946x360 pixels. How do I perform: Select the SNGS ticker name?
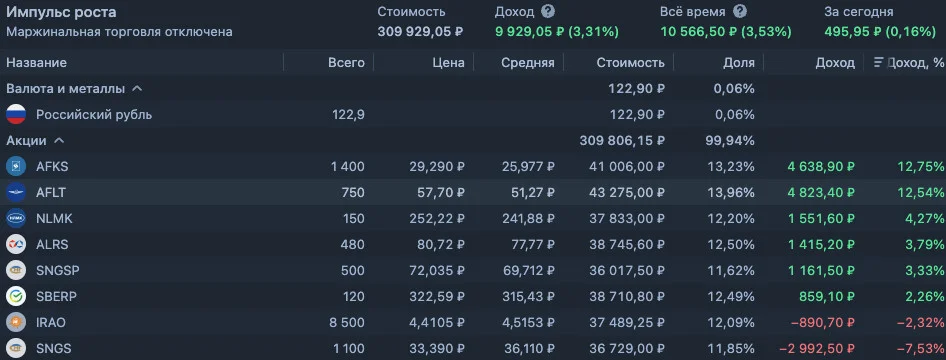point(54,349)
